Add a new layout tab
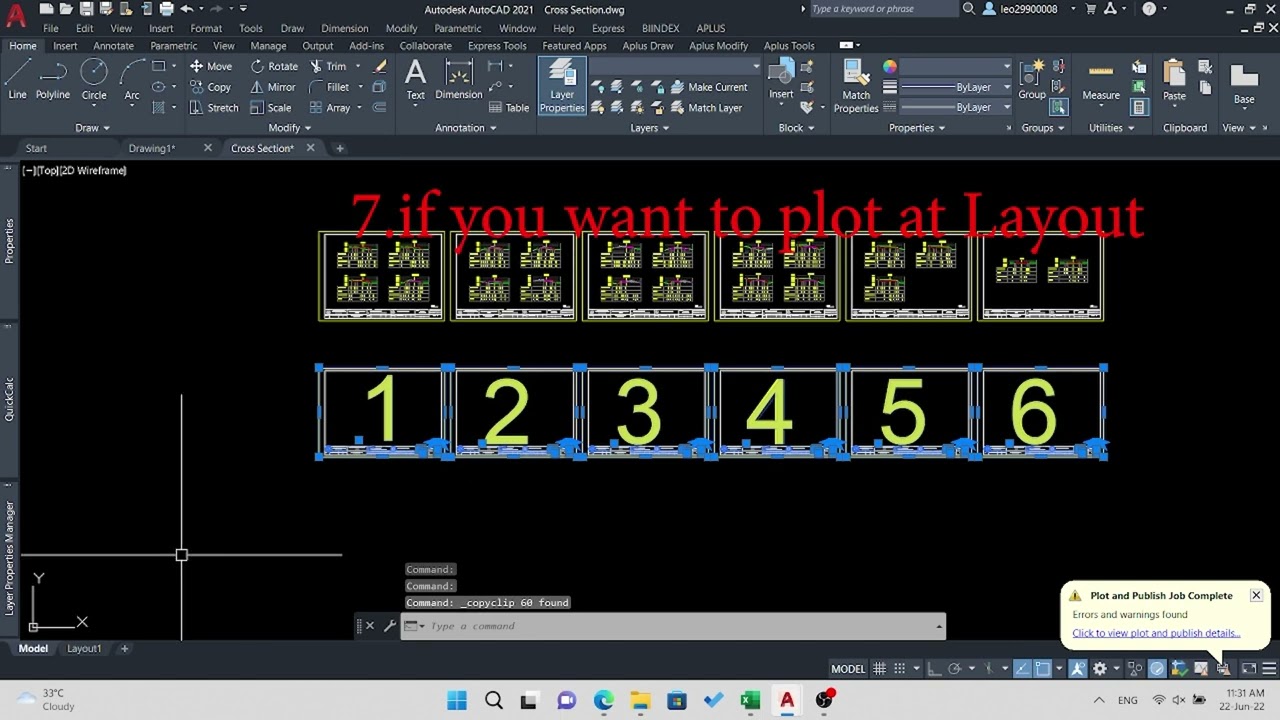This screenshot has width=1280, height=720. [124, 649]
